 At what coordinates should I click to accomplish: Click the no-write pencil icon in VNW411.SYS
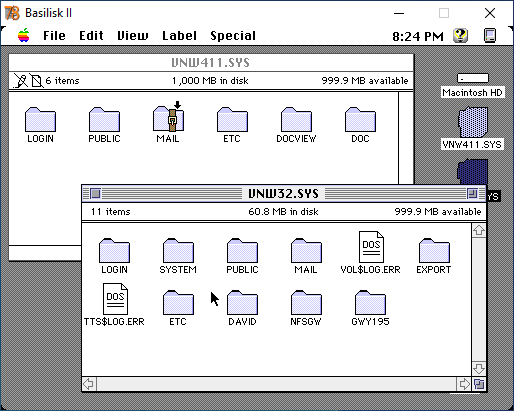(x=21, y=81)
